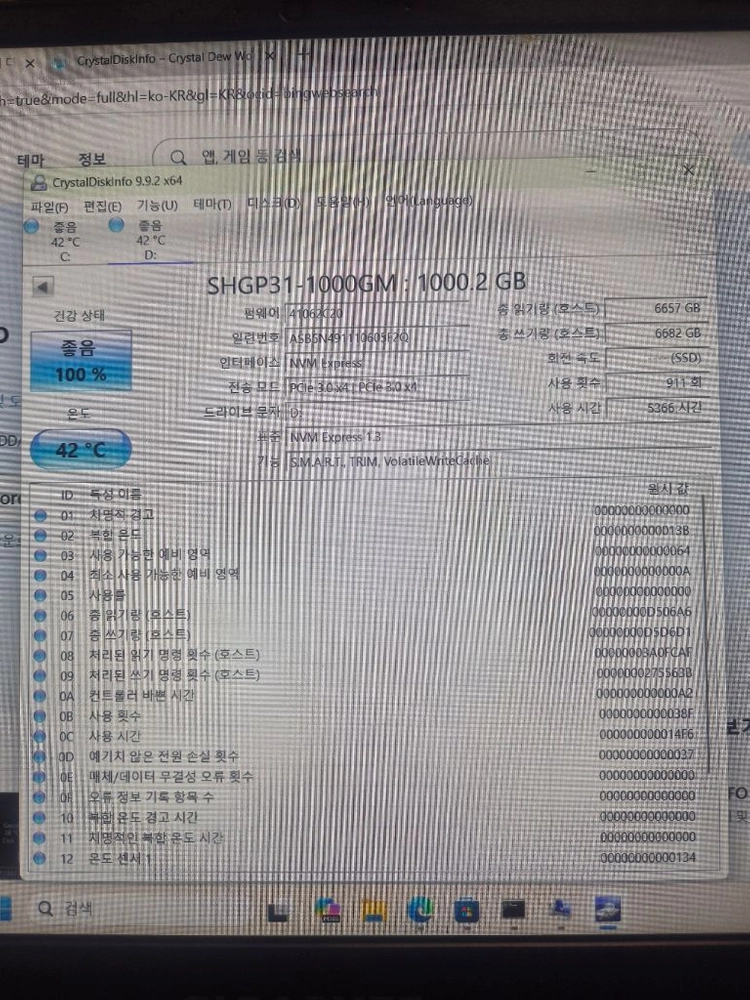The height and width of the screenshot is (1000, 750).
Task: Click the status circle for 0D 예기치 않은 전원 손실 횟수
Action: point(40,757)
